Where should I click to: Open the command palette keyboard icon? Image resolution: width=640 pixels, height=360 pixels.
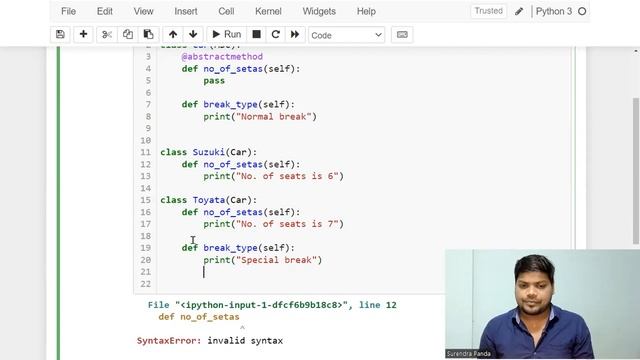(402, 35)
